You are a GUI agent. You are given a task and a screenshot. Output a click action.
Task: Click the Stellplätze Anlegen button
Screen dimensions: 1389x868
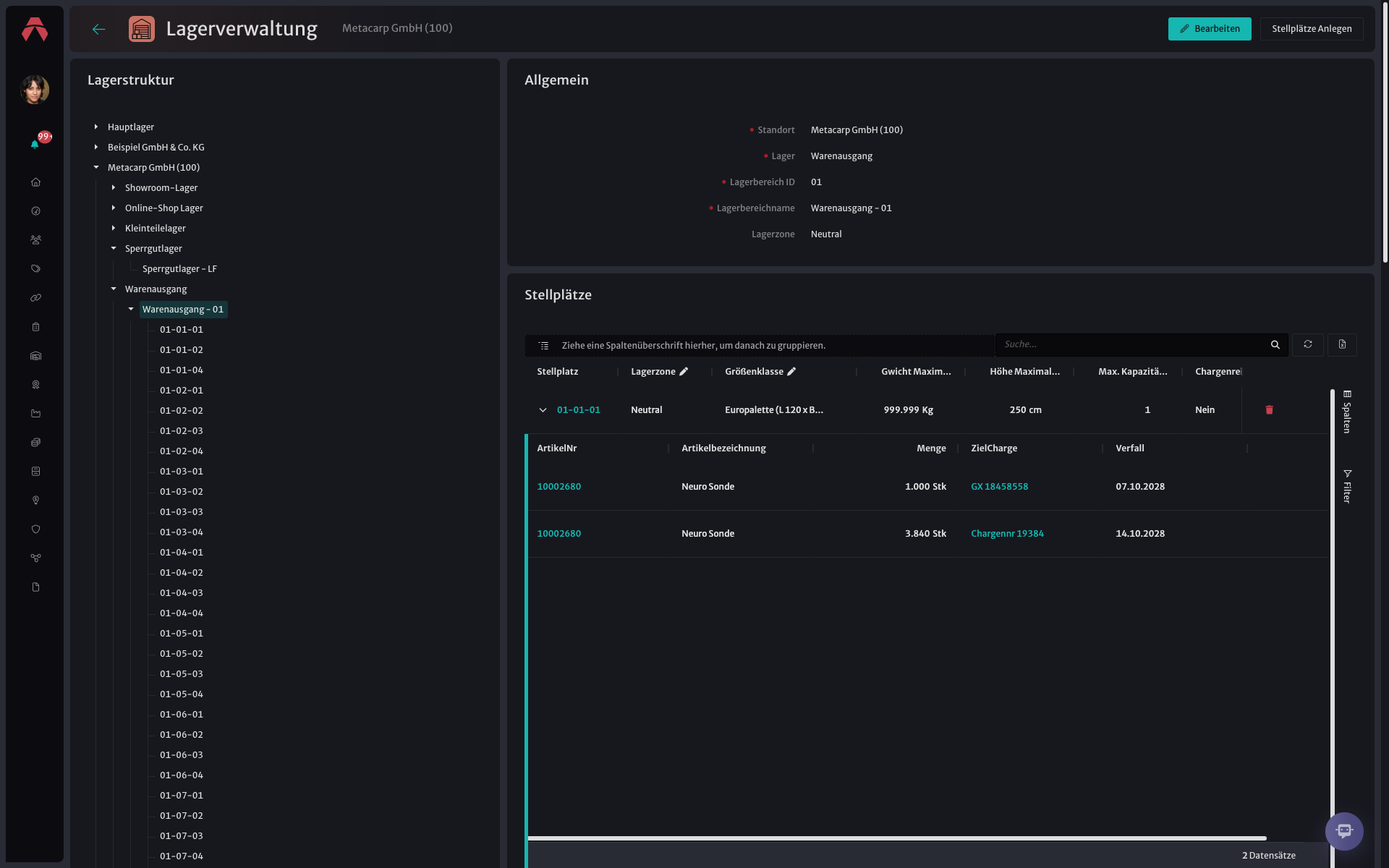[x=1312, y=29]
